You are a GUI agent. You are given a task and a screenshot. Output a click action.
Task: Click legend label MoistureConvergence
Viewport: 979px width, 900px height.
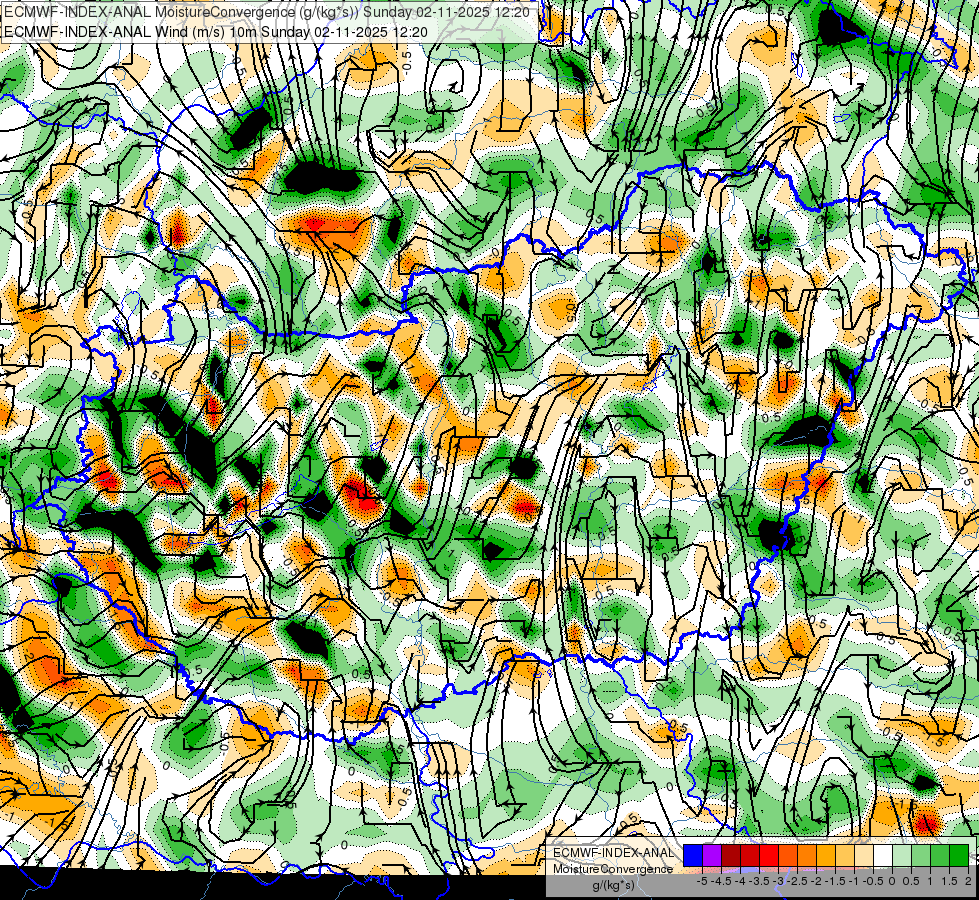[613, 869]
